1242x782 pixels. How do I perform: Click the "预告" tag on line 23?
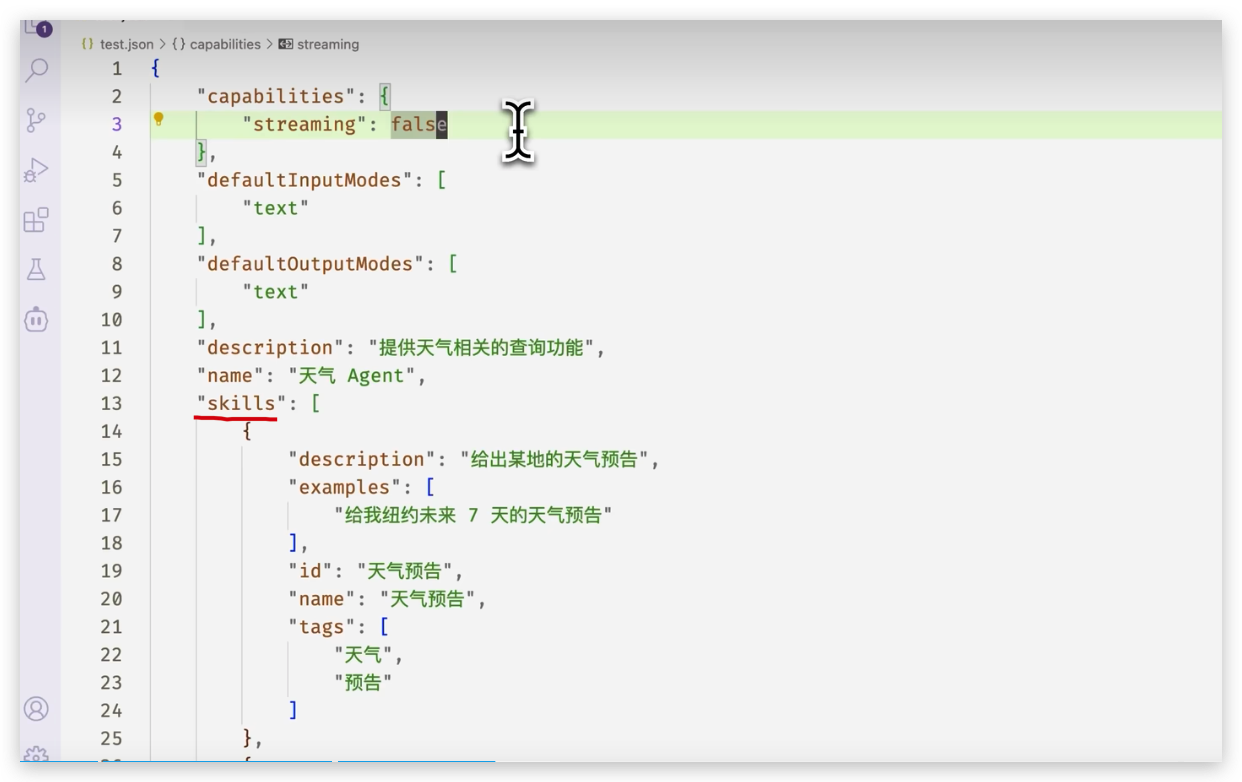(363, 684)
